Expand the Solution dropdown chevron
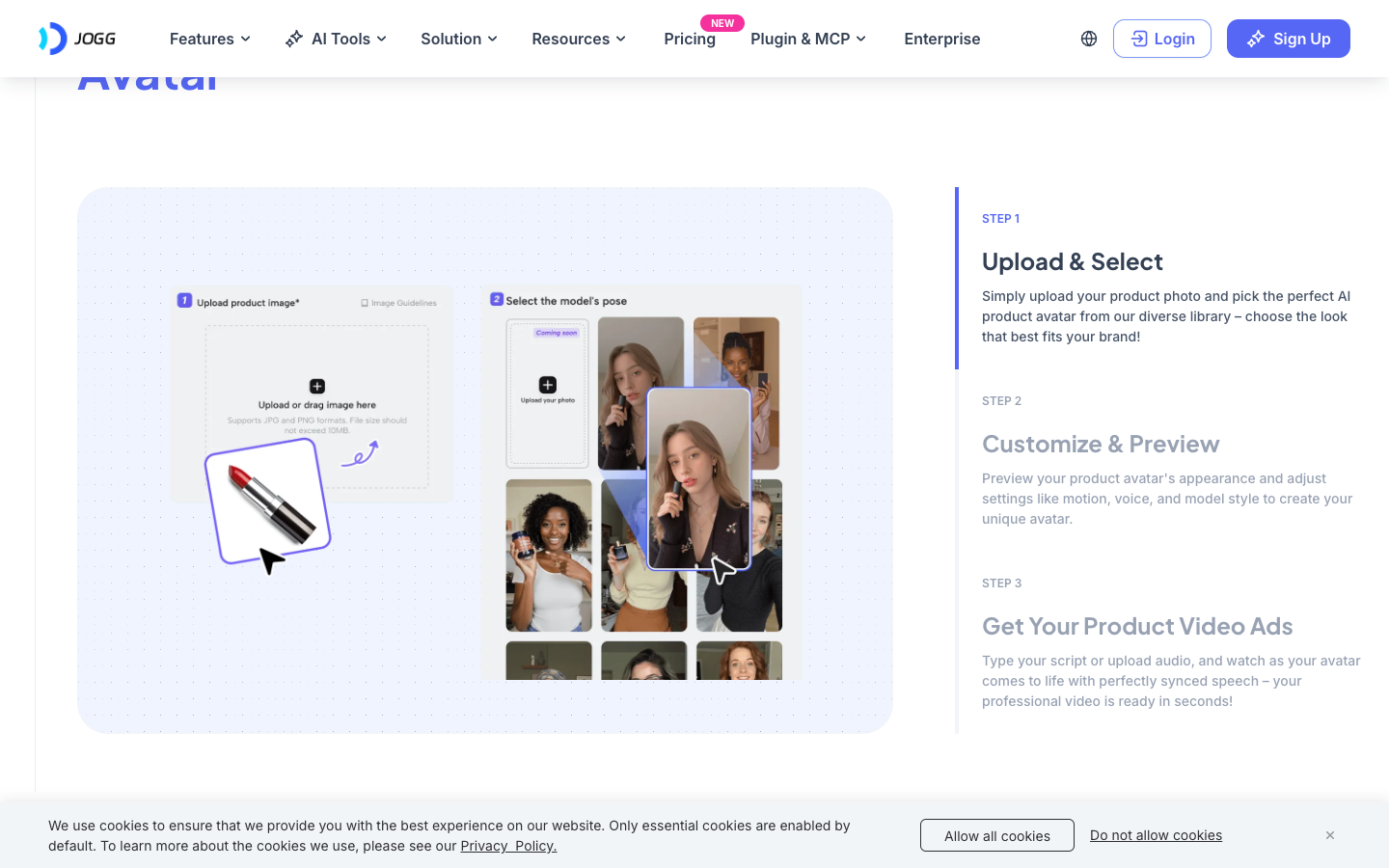Image resolution: width=1389 pixels, height=868 pixels. click(x=493, y=39)
